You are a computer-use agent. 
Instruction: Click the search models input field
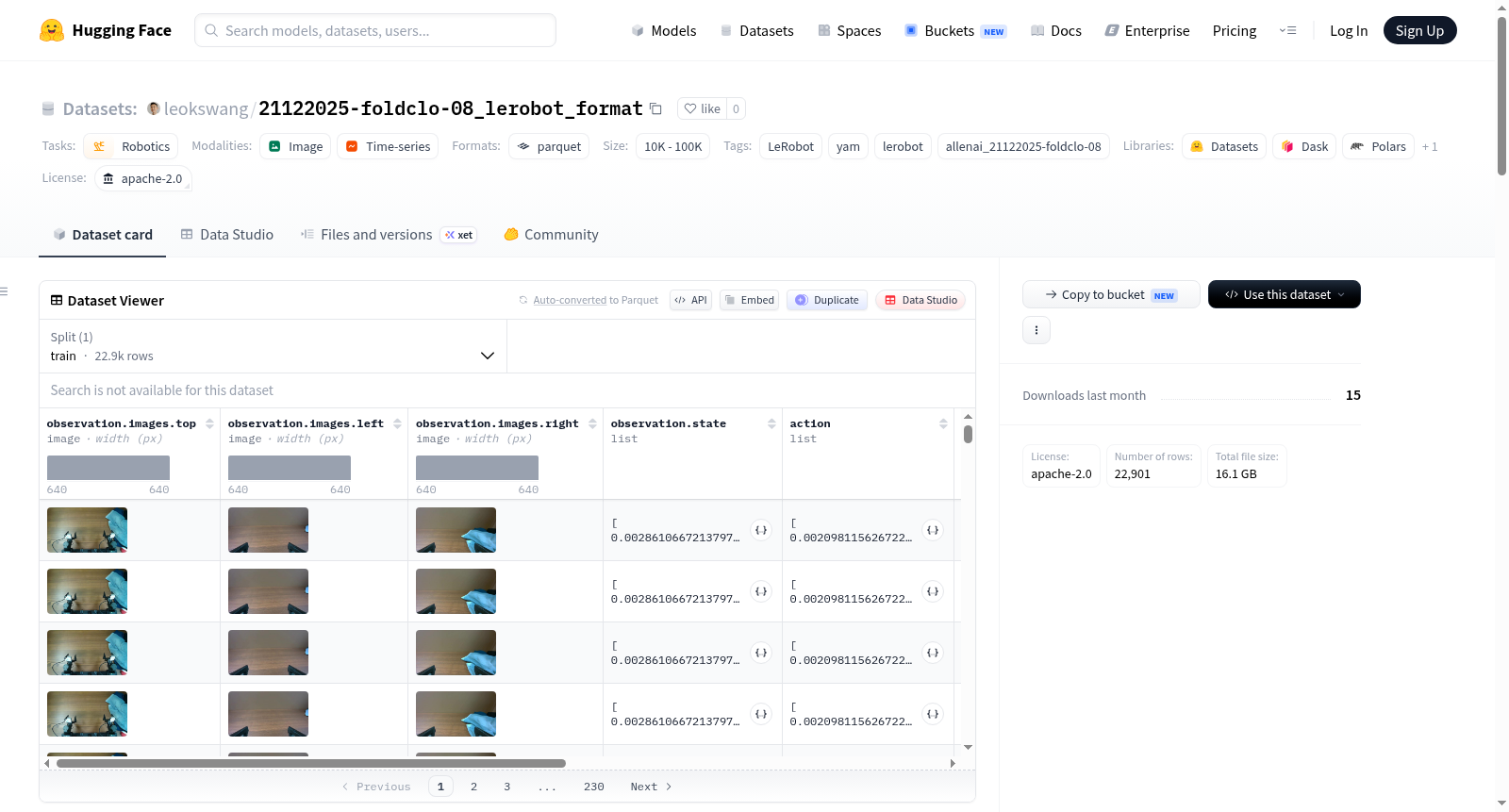(x=375, y=30)
